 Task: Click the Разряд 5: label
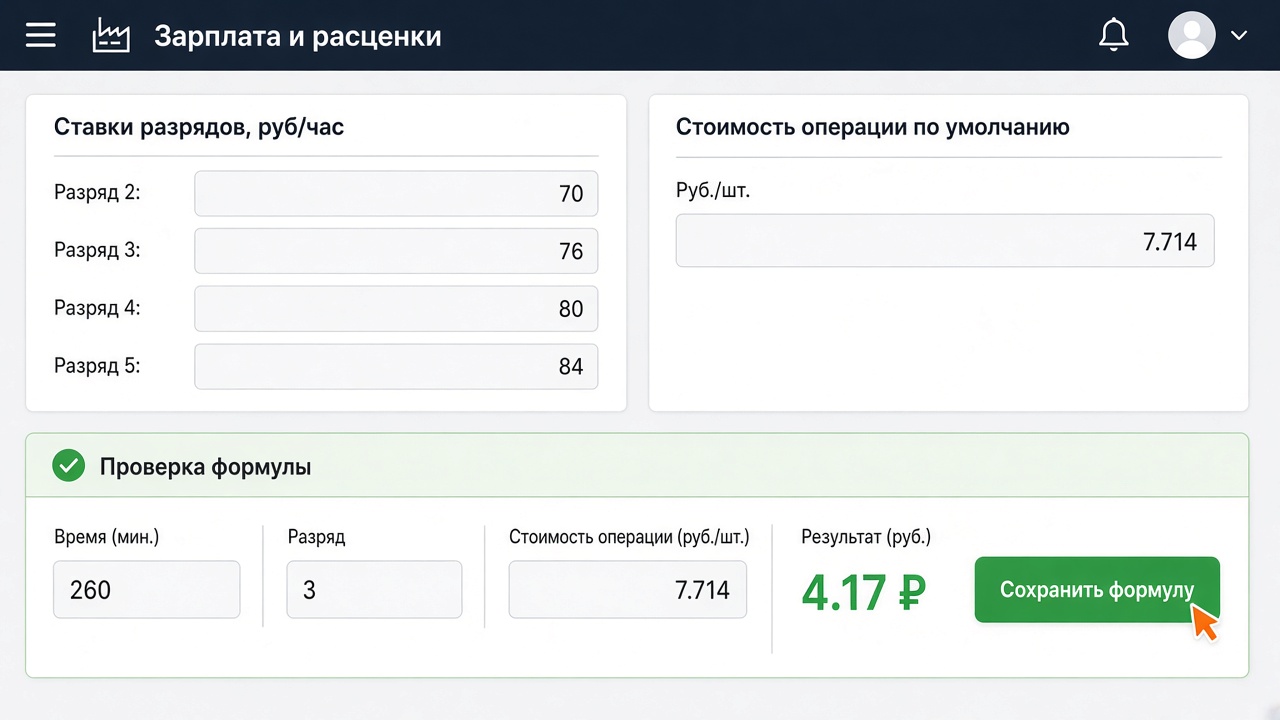click(x=97, y=366)
